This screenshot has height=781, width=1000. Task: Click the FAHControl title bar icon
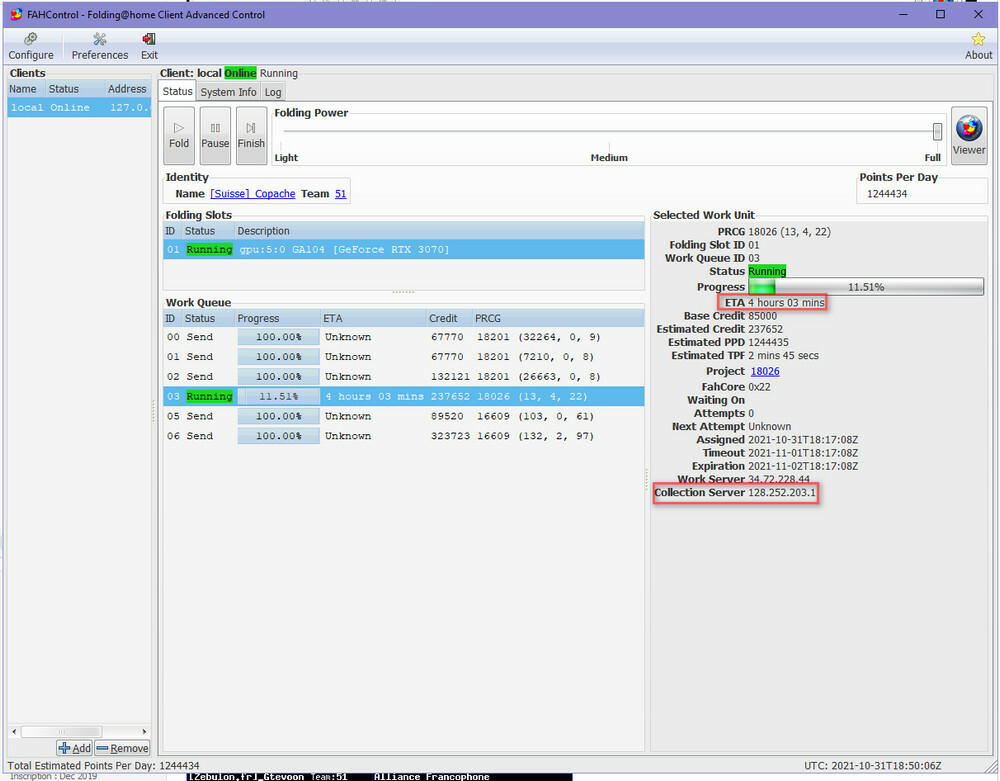(x=17, y=14)
